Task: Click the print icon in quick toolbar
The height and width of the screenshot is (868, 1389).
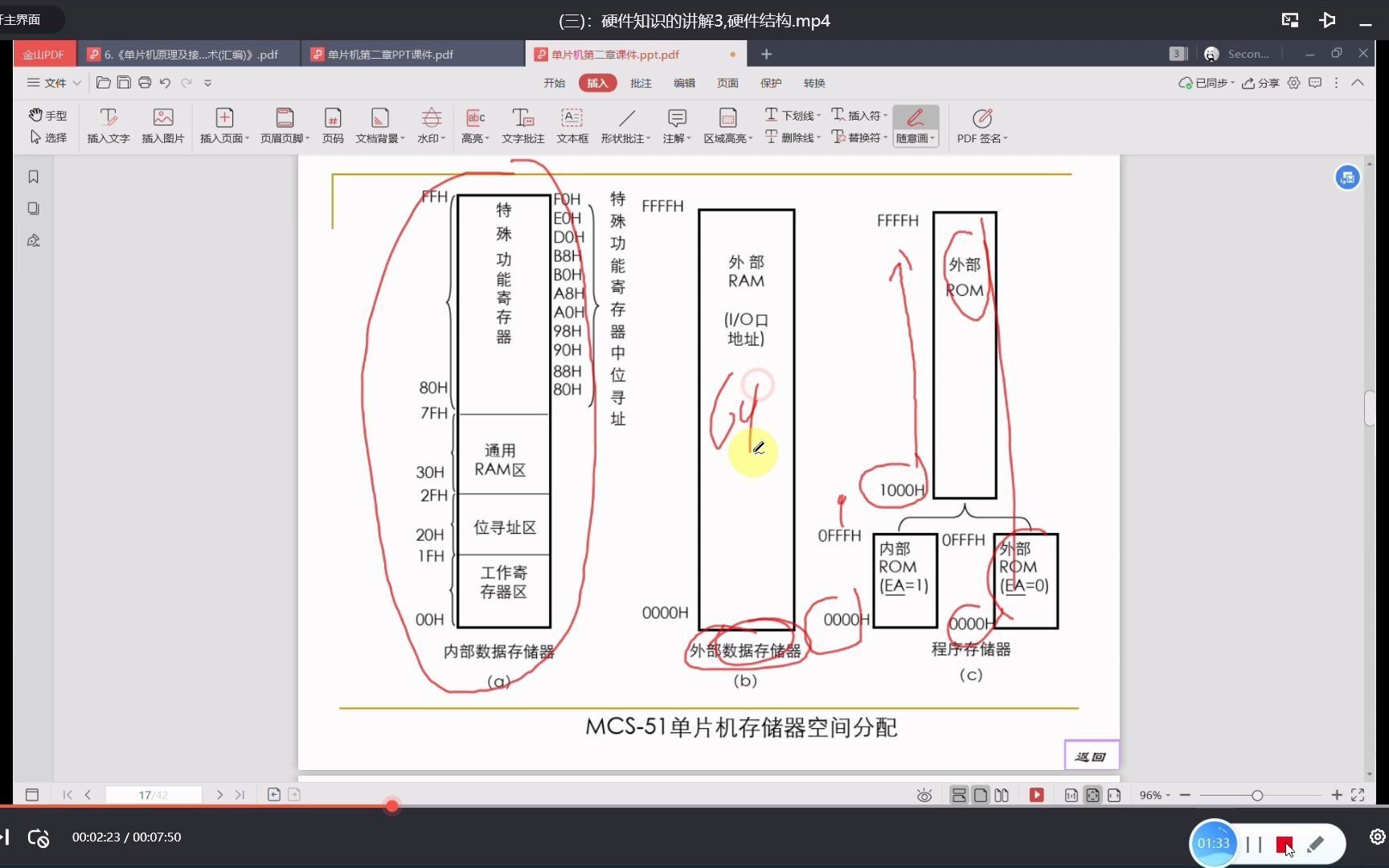Action: coord(145,82)
